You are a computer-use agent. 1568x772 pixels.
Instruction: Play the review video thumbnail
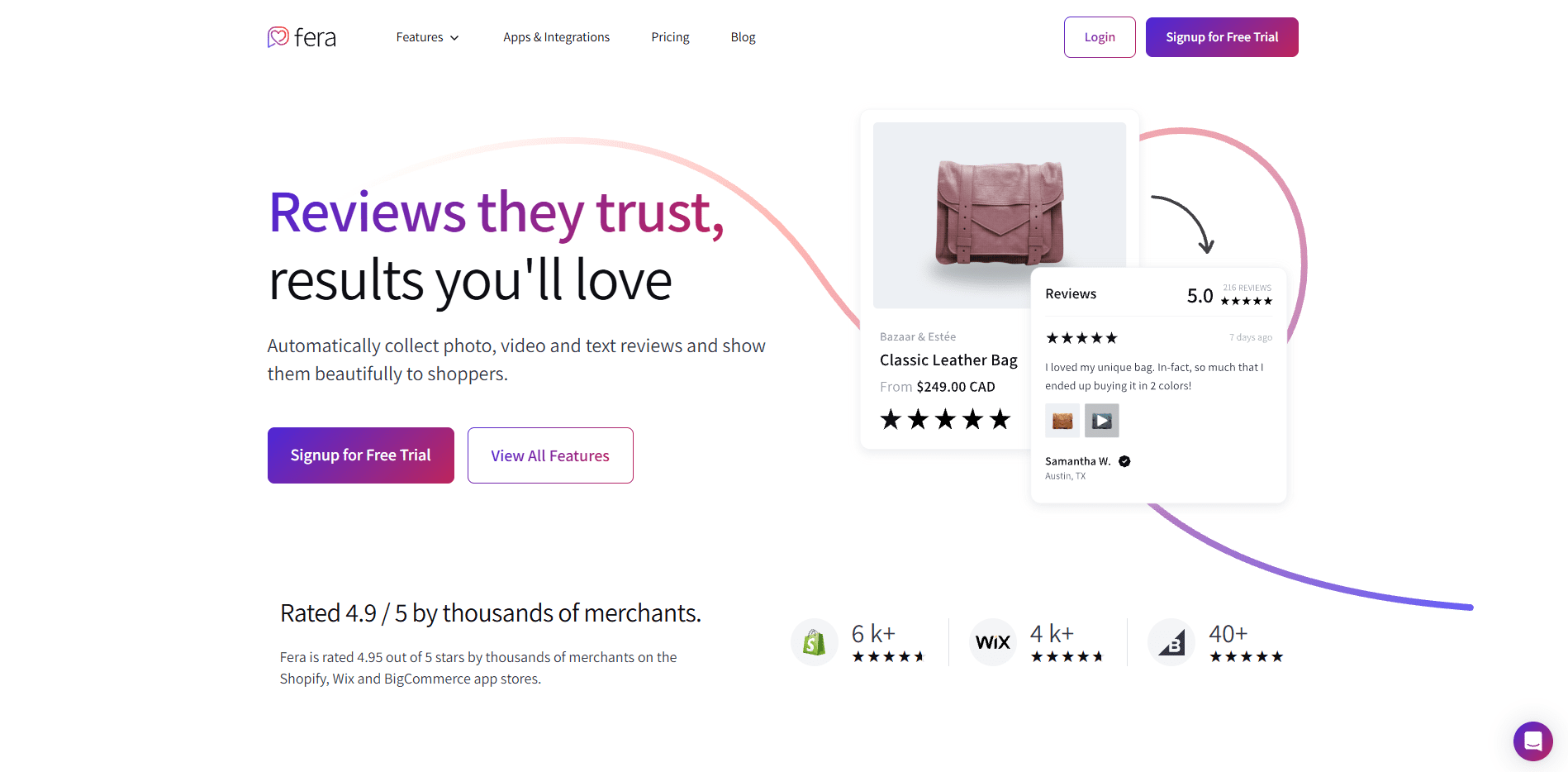1101,421
